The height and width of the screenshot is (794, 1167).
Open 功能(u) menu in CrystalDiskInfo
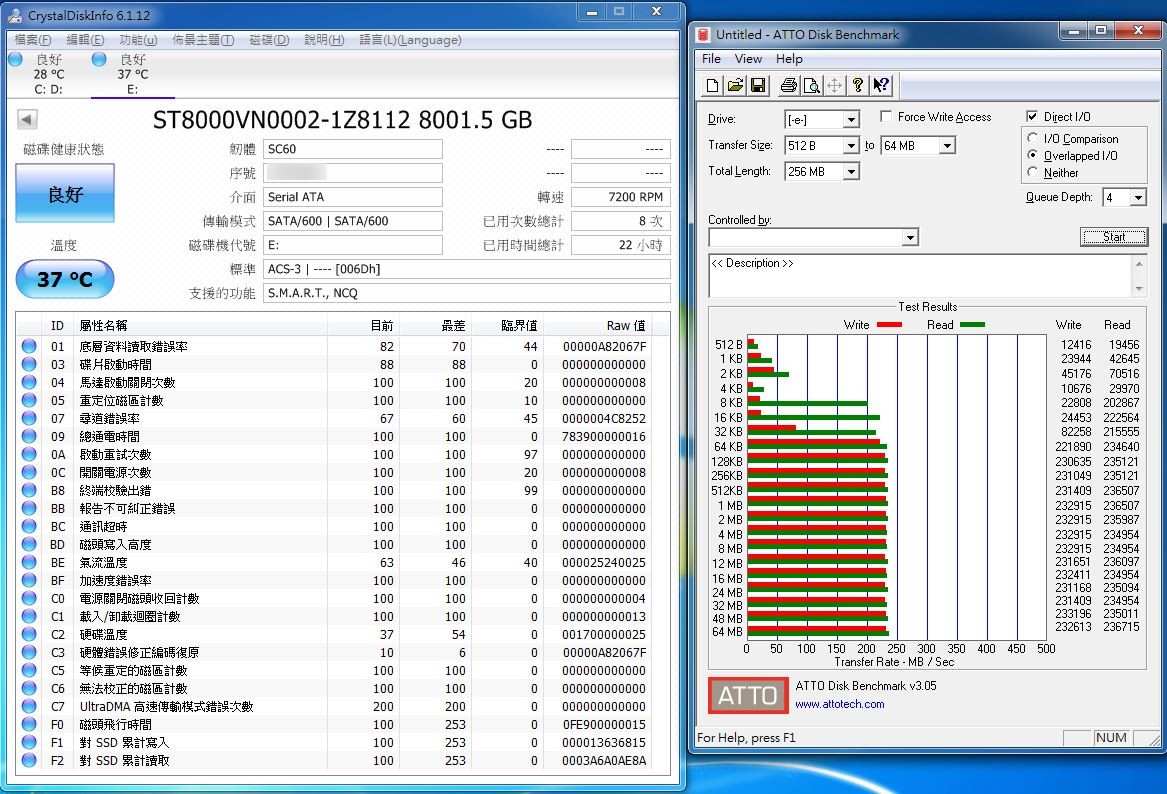138,40
